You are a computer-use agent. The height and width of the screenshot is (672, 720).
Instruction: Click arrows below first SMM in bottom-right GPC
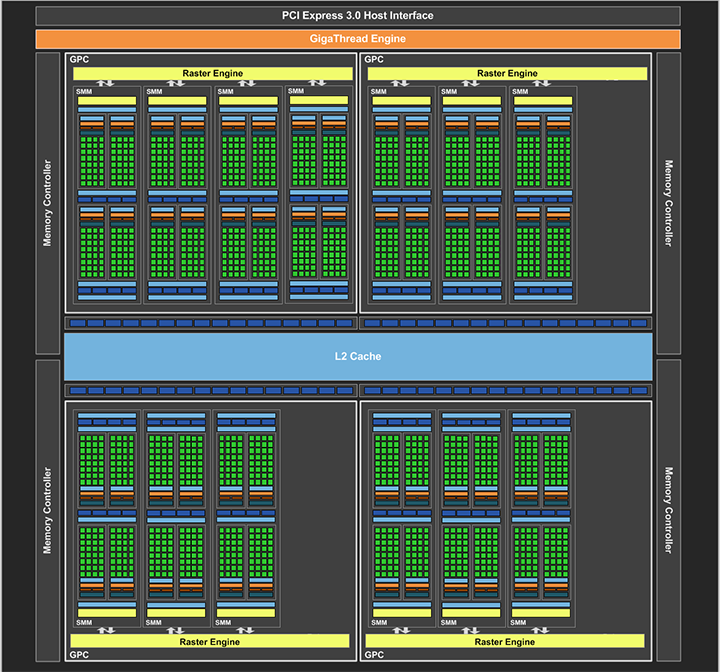[x=400, y=630]
